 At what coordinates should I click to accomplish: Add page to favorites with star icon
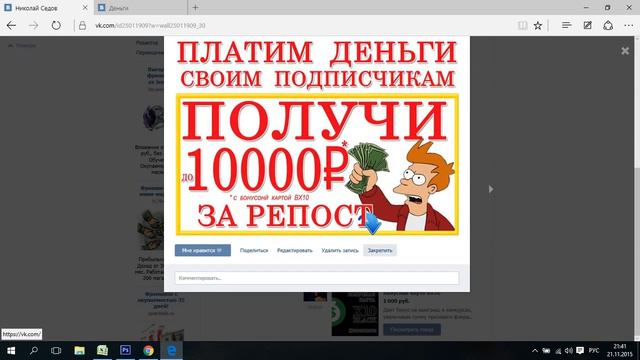click(x=538, y=25)
